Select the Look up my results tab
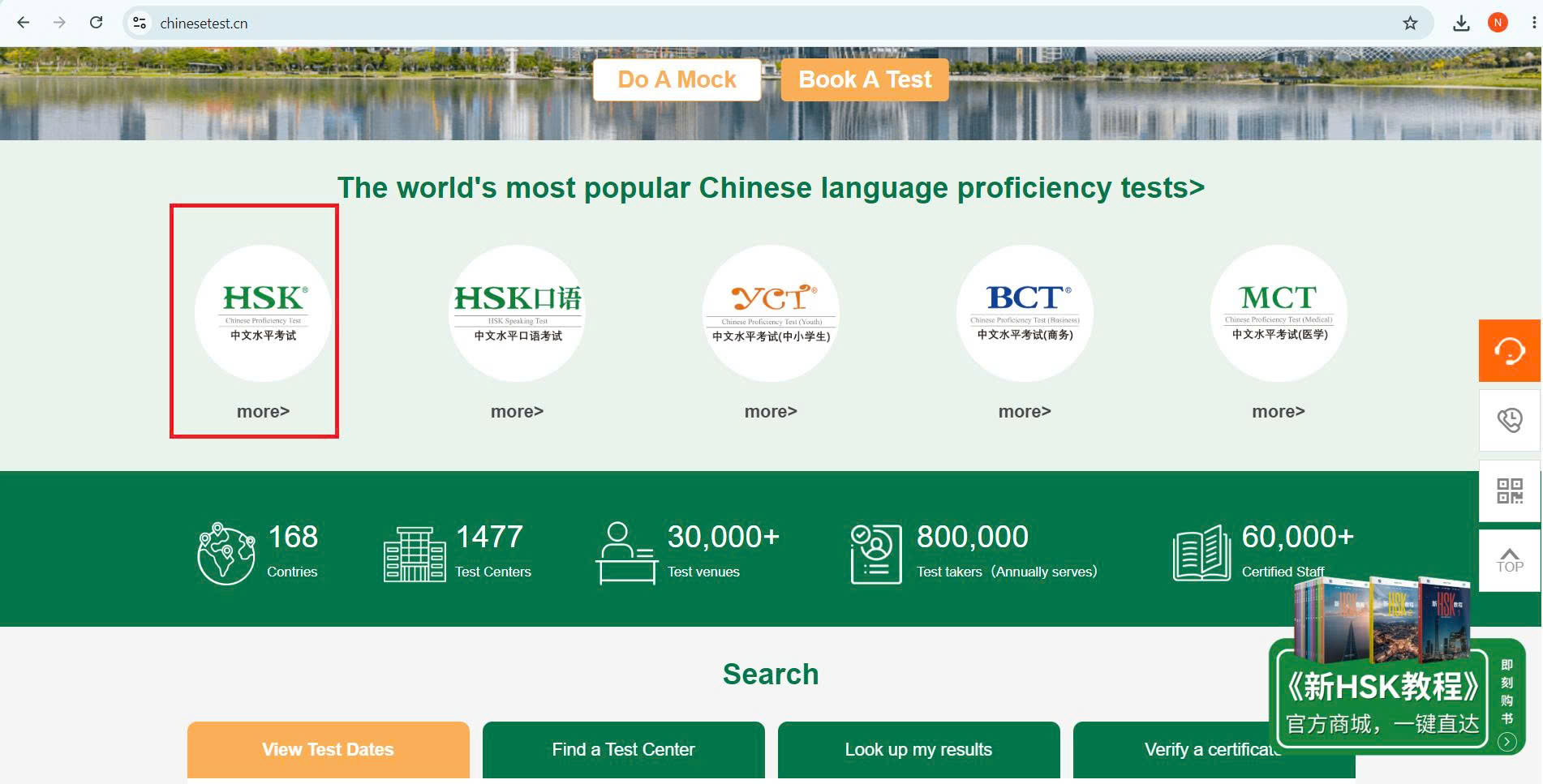1543x784 pixels. pos(918,750)
